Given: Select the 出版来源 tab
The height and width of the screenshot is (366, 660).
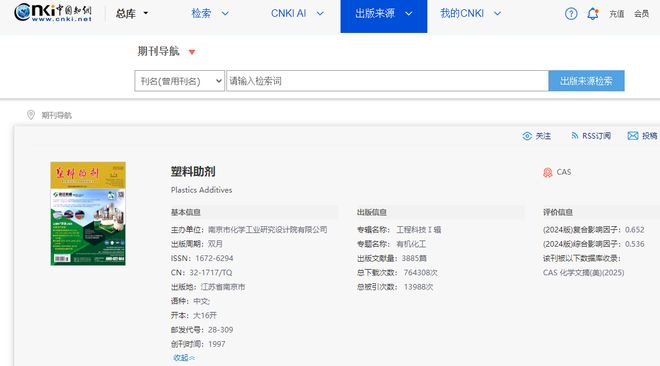Looking at the screenshot, I should tap(383, 16).
